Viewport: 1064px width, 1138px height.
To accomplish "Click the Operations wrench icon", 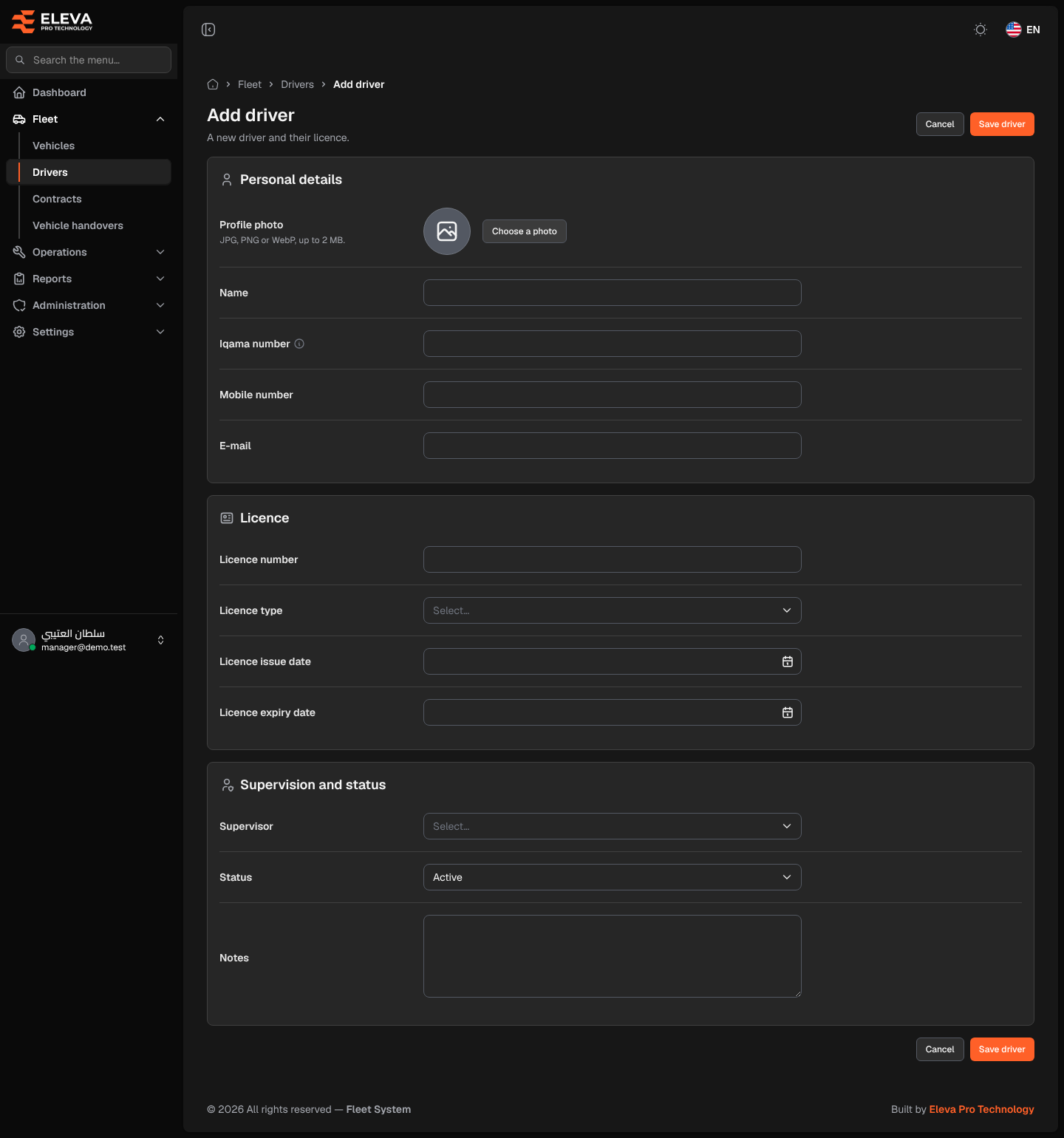I will click(x=19, y=252).
